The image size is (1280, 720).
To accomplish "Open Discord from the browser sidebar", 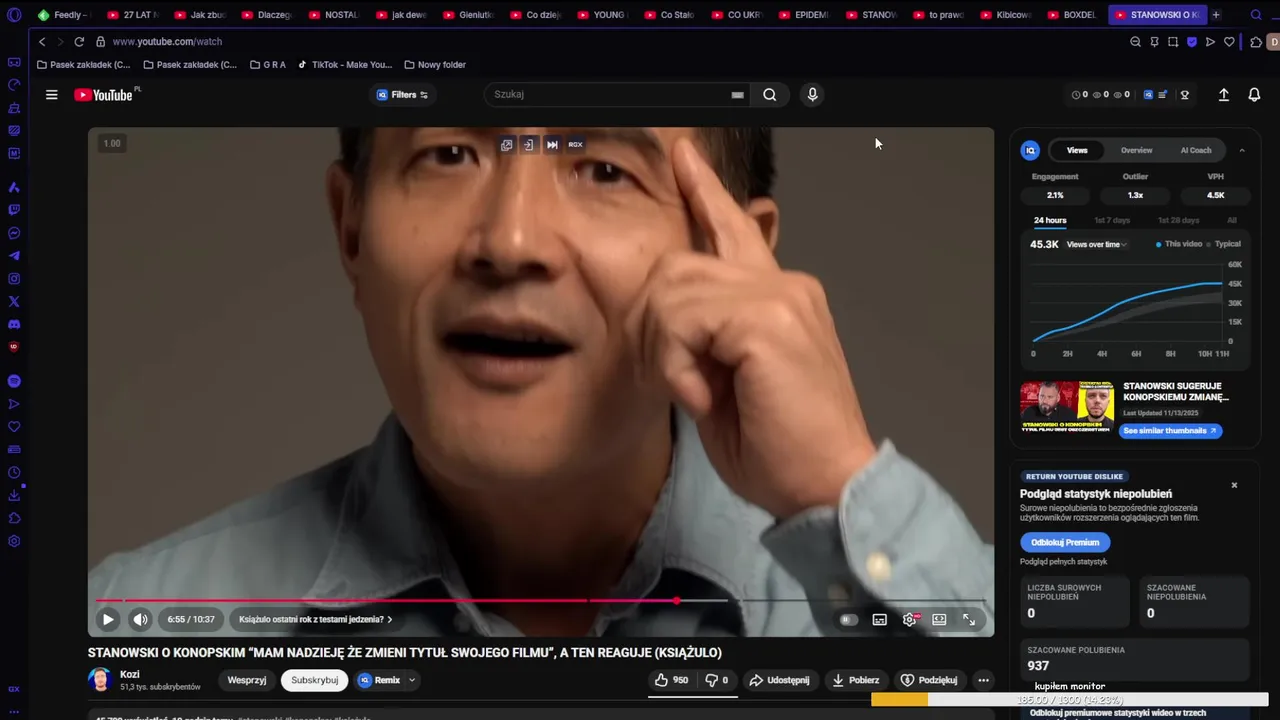I will coord(14,325).
